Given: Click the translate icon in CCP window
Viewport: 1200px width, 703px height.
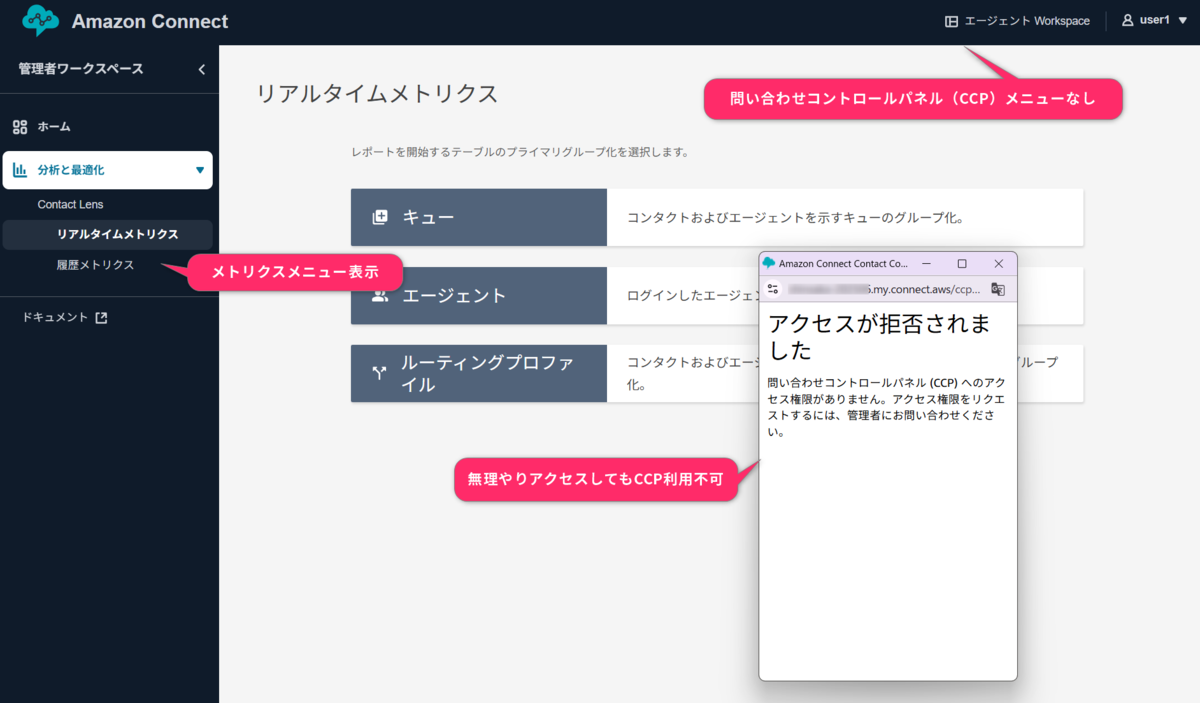Looking at the screenshot, I should pos(997,289).
